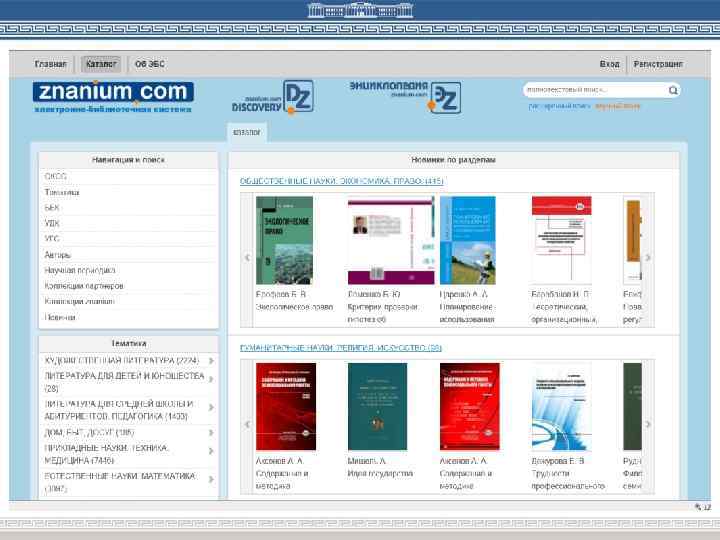Expand ЛИТЕРАТУРА ДЛЯ СРЕДНЕЙ ШКОЛЫ arrow
This screenshot has height=540, width=720.
coord(211,407)
